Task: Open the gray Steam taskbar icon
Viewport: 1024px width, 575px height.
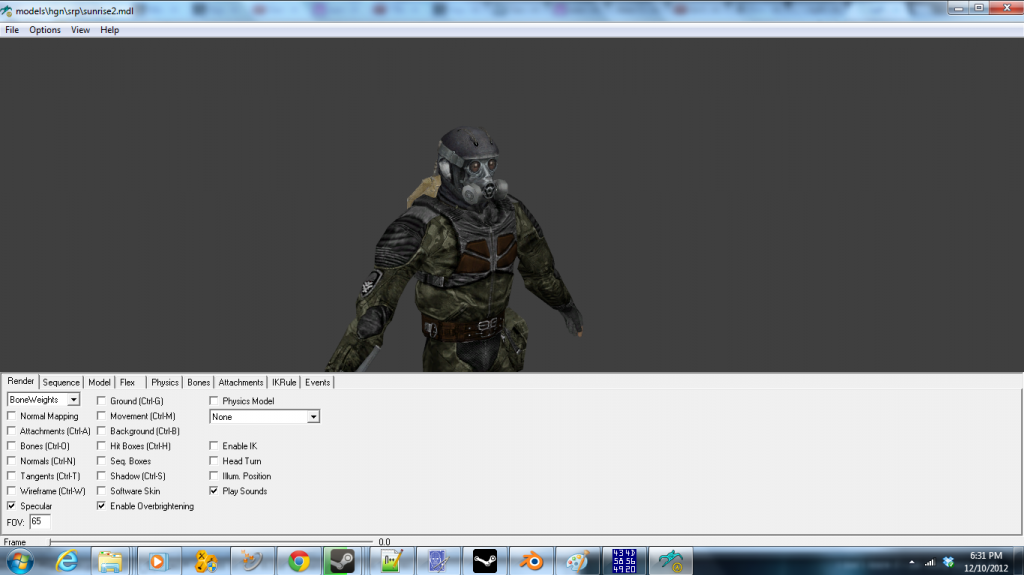Action: pos(342,561)
